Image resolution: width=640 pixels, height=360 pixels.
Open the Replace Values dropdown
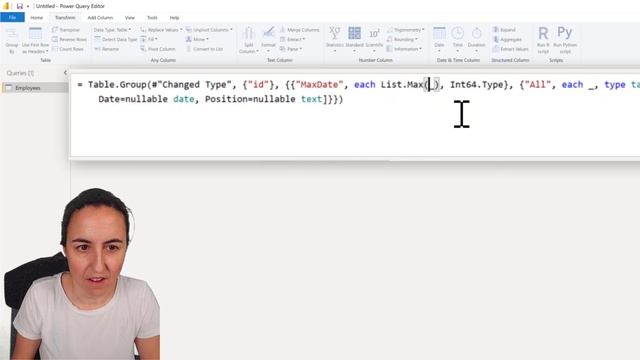161,30
